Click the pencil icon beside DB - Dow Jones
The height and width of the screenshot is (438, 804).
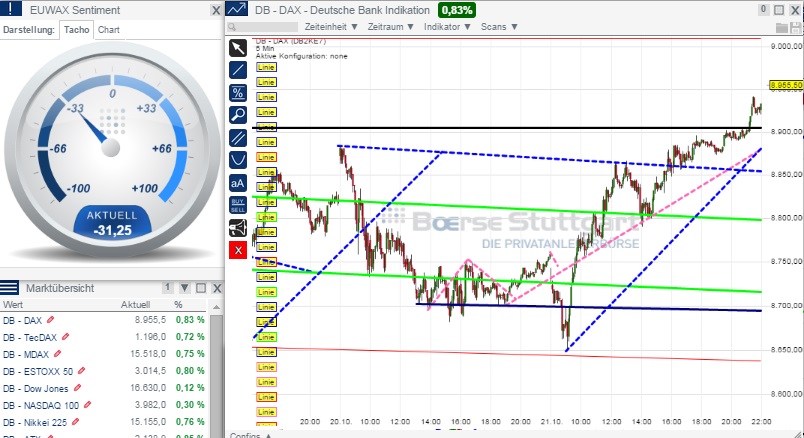pos(77,388)
